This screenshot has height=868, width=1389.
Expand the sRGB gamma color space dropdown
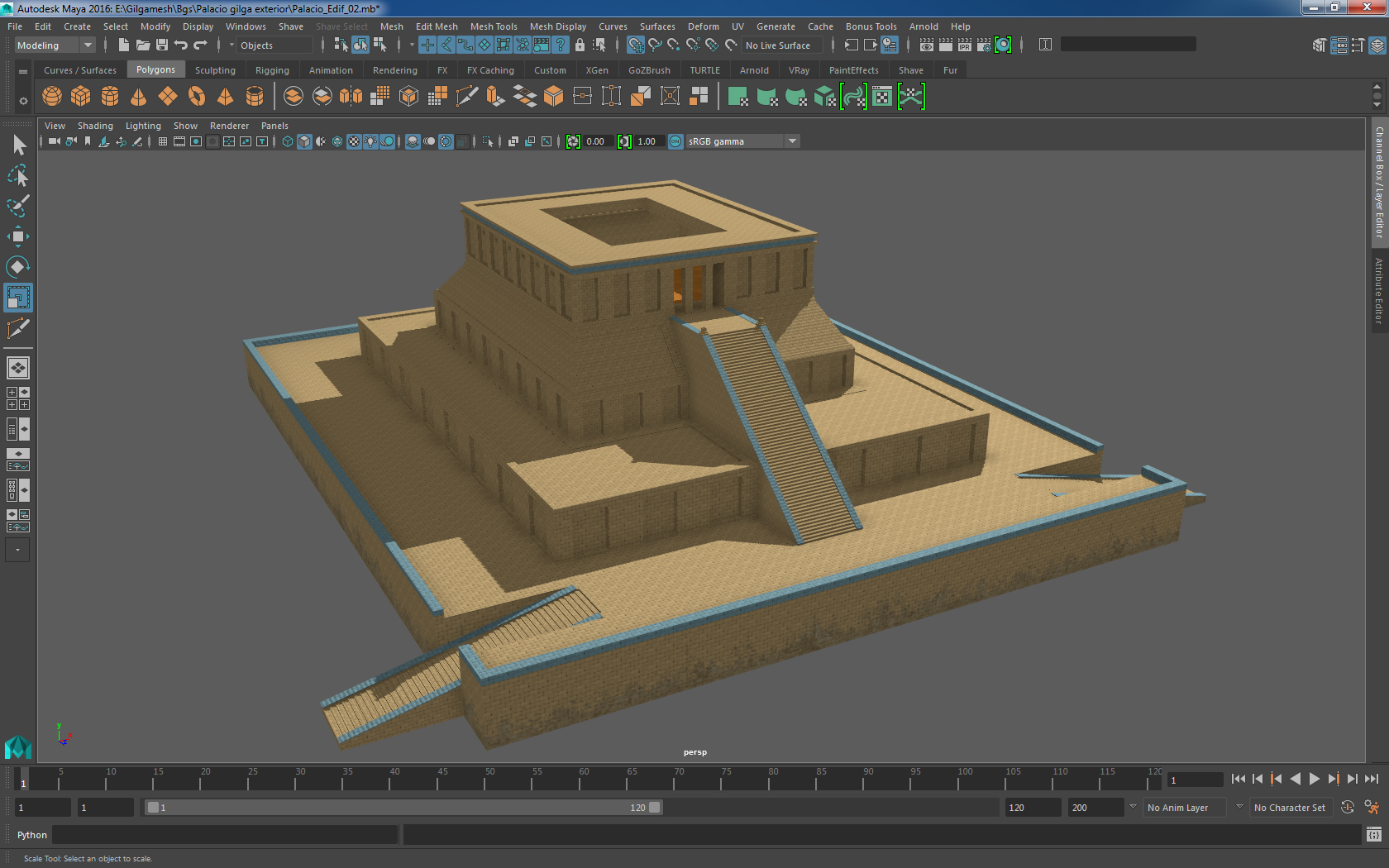click(x=792, y=141)
